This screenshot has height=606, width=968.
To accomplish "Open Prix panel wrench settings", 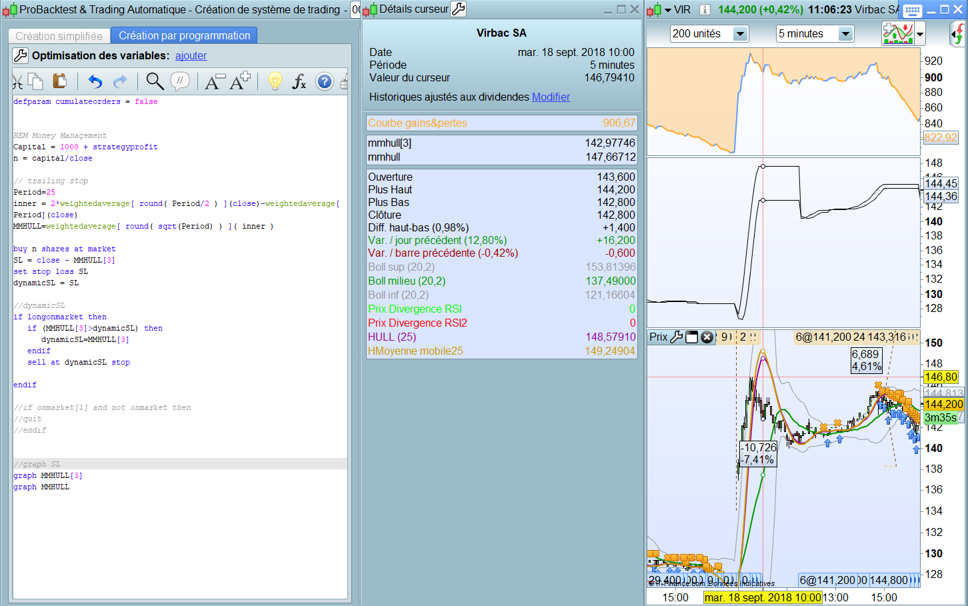I will [x=677, y=337].
